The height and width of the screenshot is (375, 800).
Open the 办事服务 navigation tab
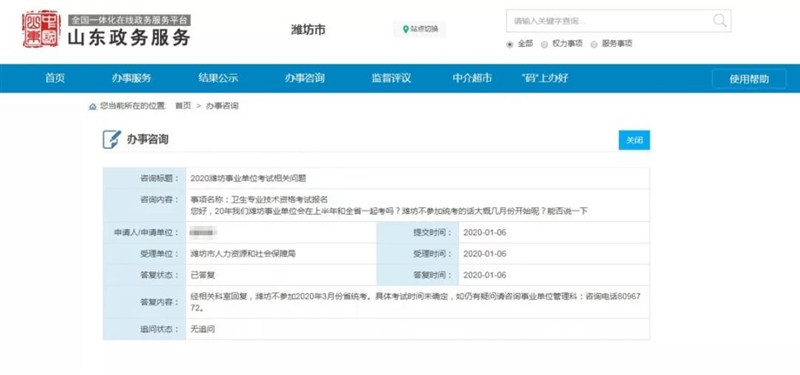point(132,79)
